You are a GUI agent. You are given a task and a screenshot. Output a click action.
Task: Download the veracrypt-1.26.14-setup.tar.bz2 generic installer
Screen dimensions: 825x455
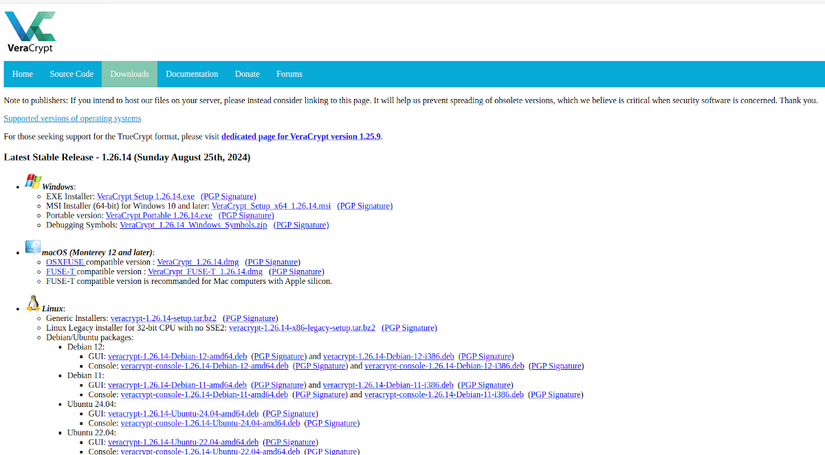(x=164, y=318)
